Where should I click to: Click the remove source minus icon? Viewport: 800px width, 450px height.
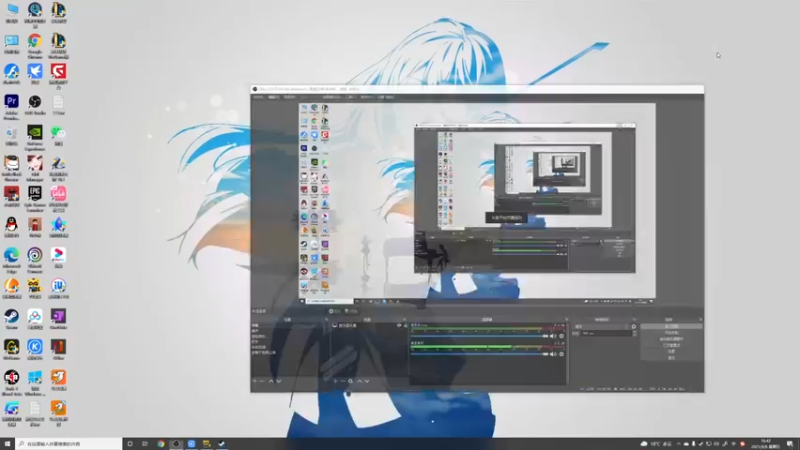click(342, 381)
